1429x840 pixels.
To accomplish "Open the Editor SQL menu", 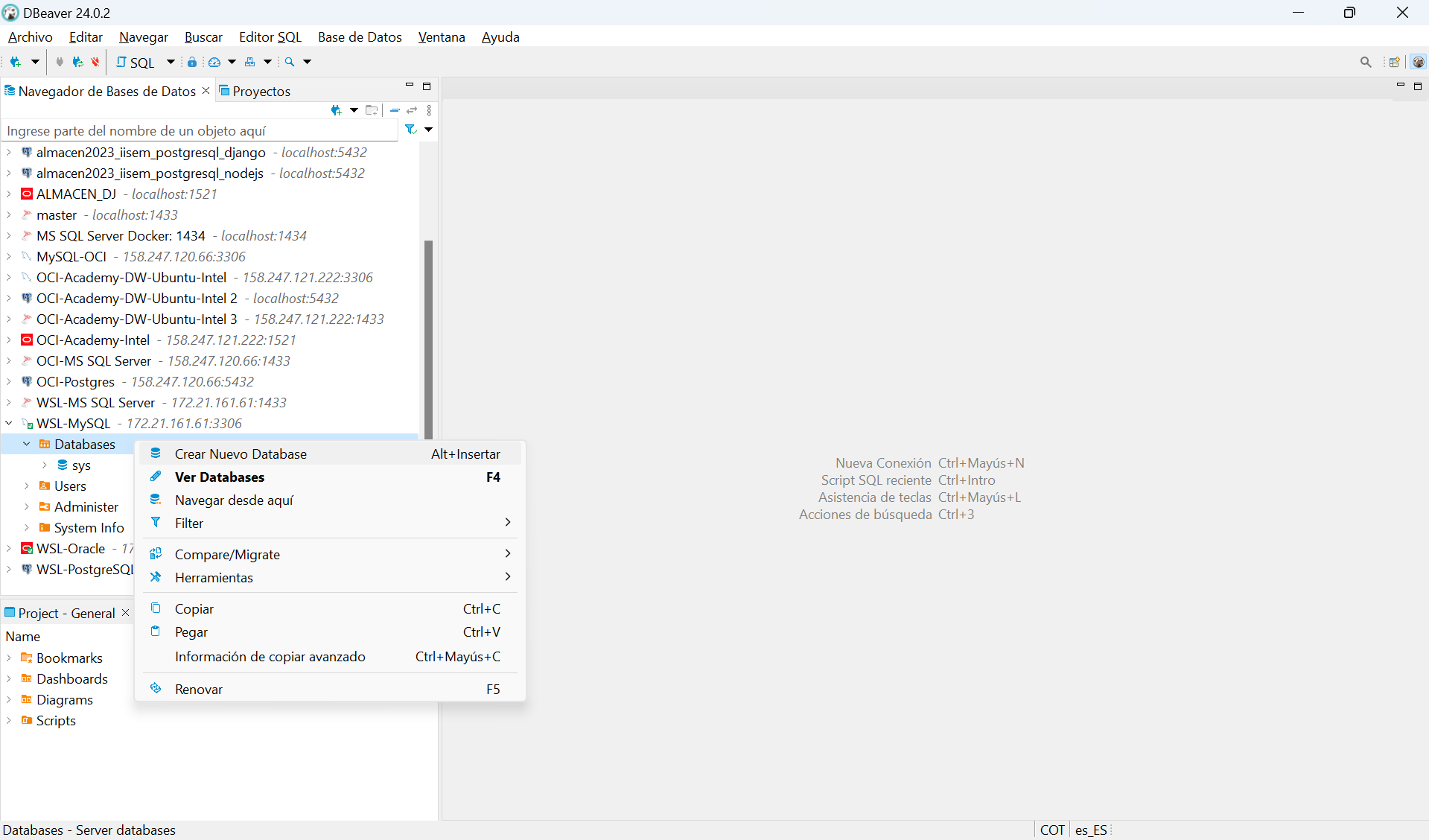I will [270, 37].
